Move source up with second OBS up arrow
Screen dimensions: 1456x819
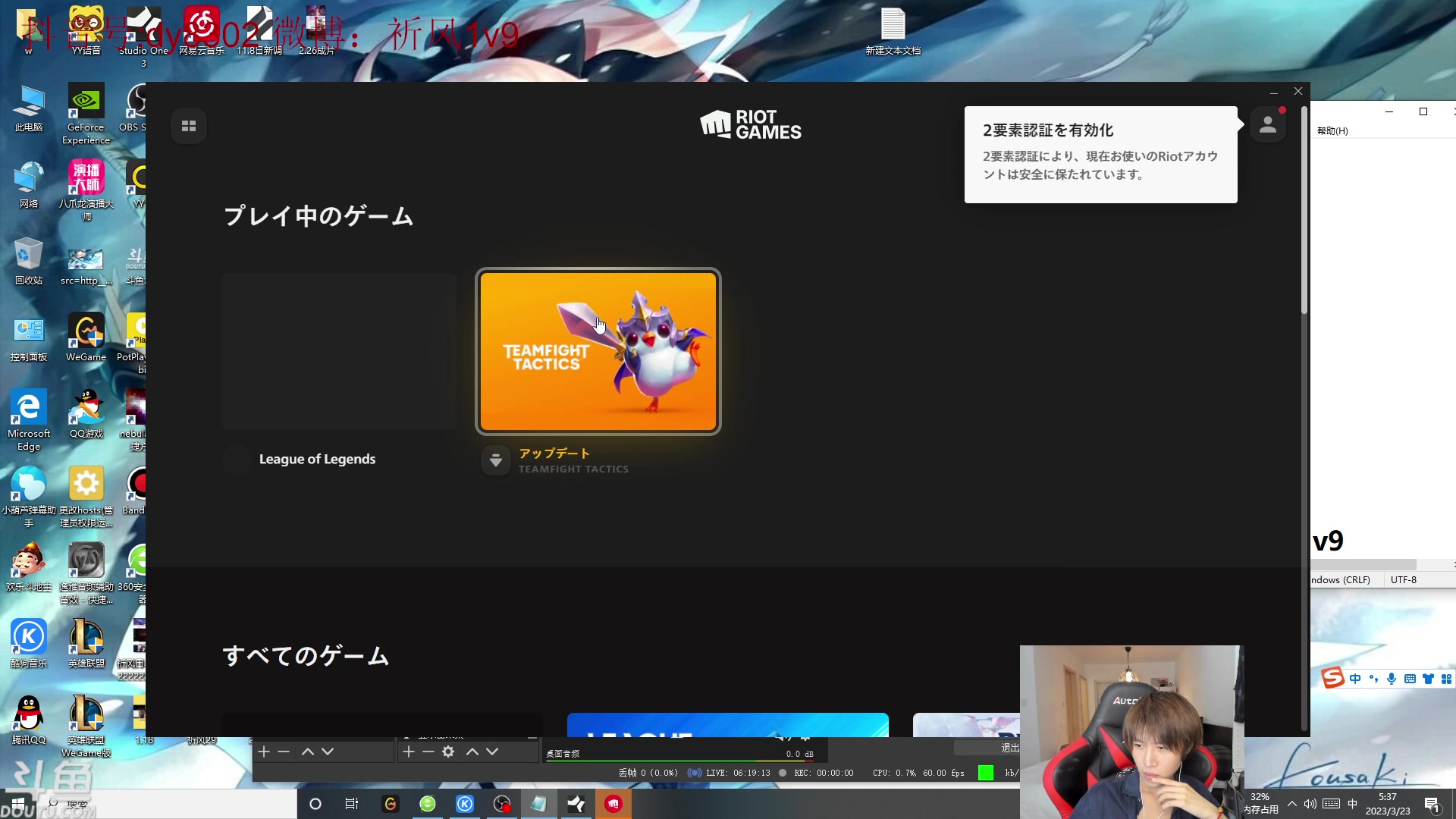pyautogui.click(x=472, y=752)
